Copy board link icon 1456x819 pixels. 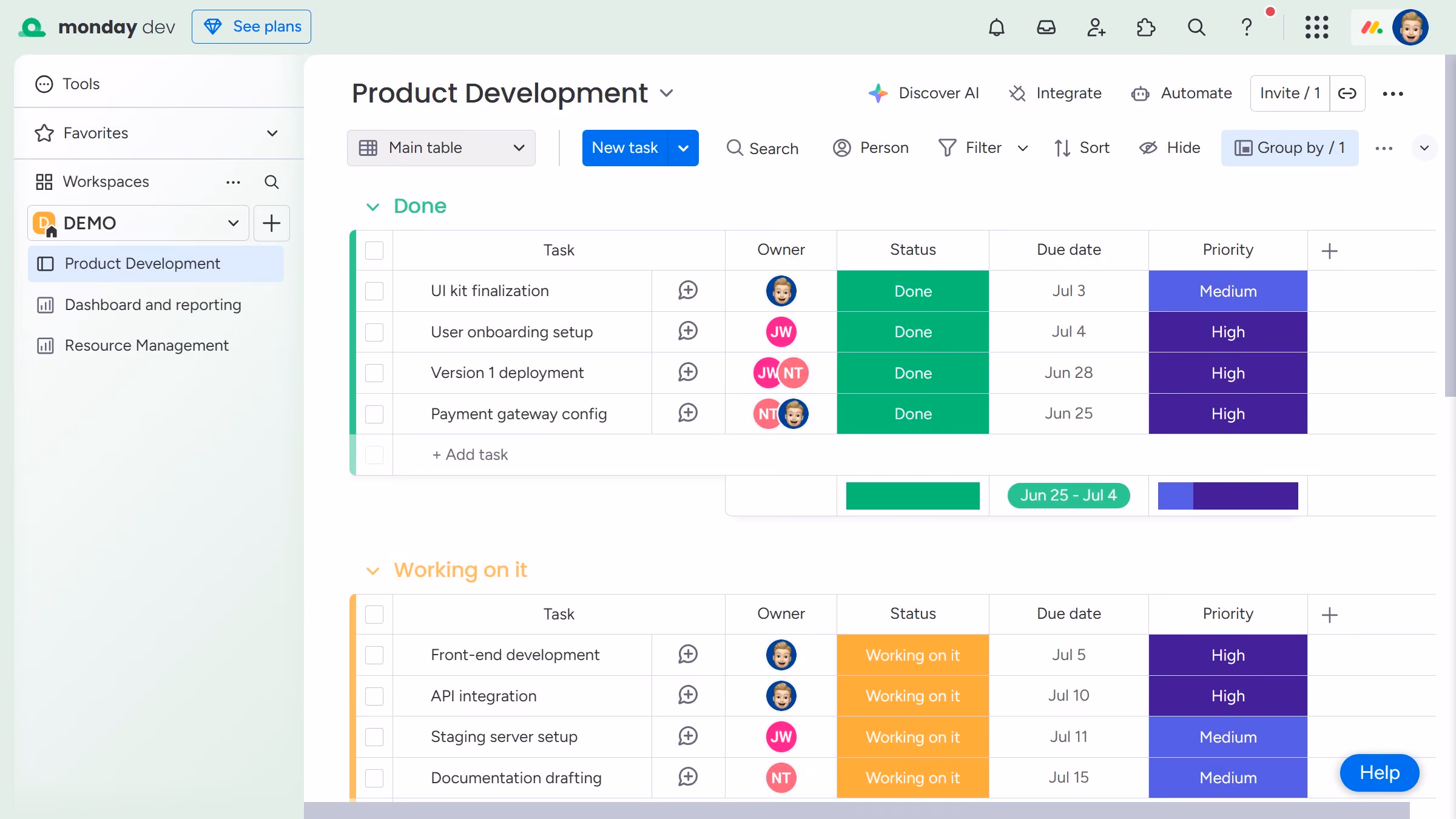click(x=1347, y=93)
